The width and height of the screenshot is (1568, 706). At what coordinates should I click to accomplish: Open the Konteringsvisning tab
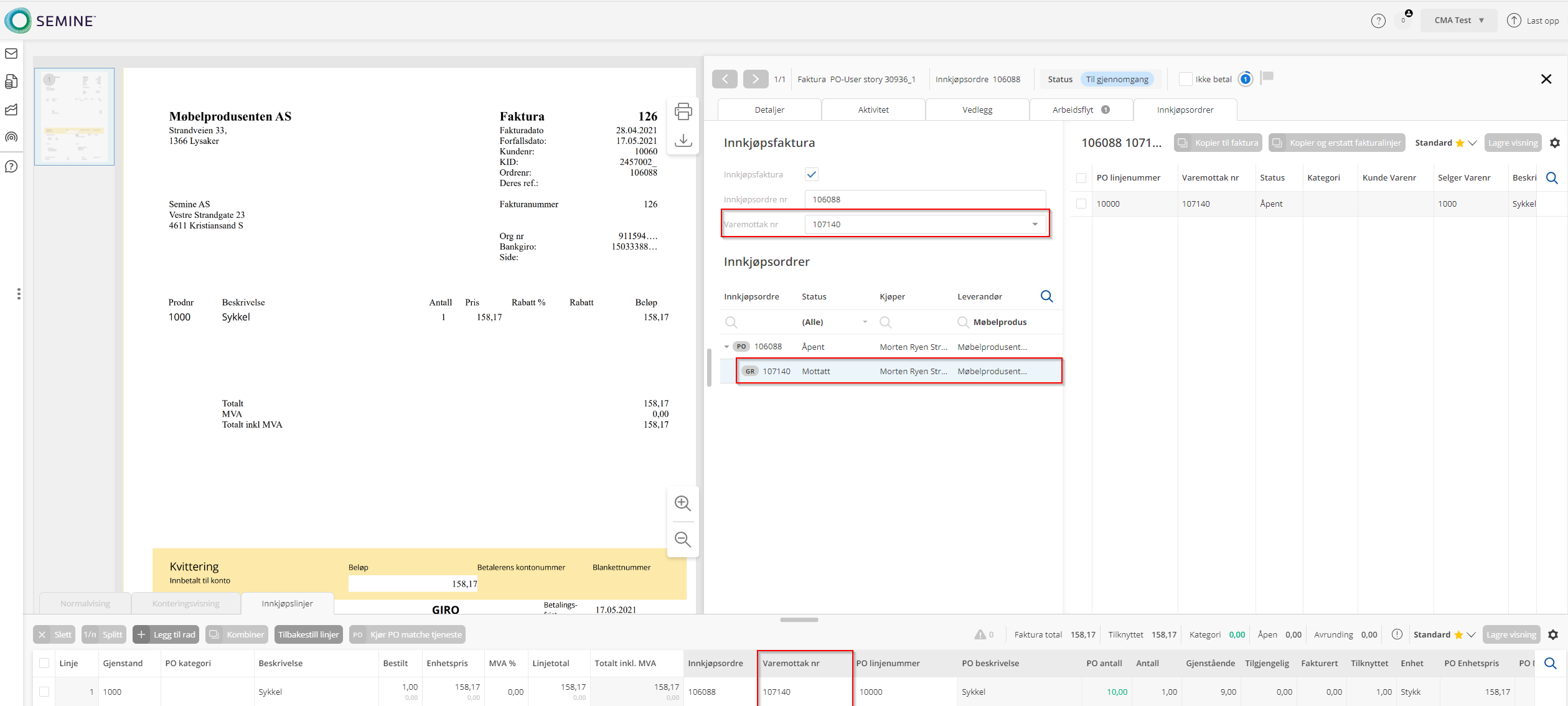(x=185, y=603)
